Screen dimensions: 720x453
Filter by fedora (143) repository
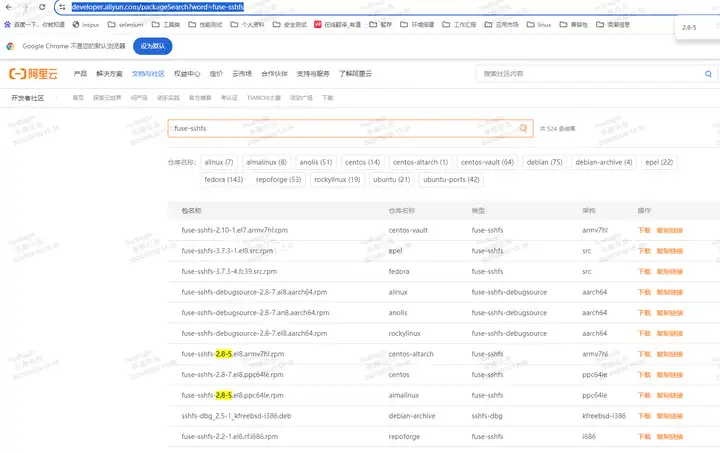click(x=224, y=180)
